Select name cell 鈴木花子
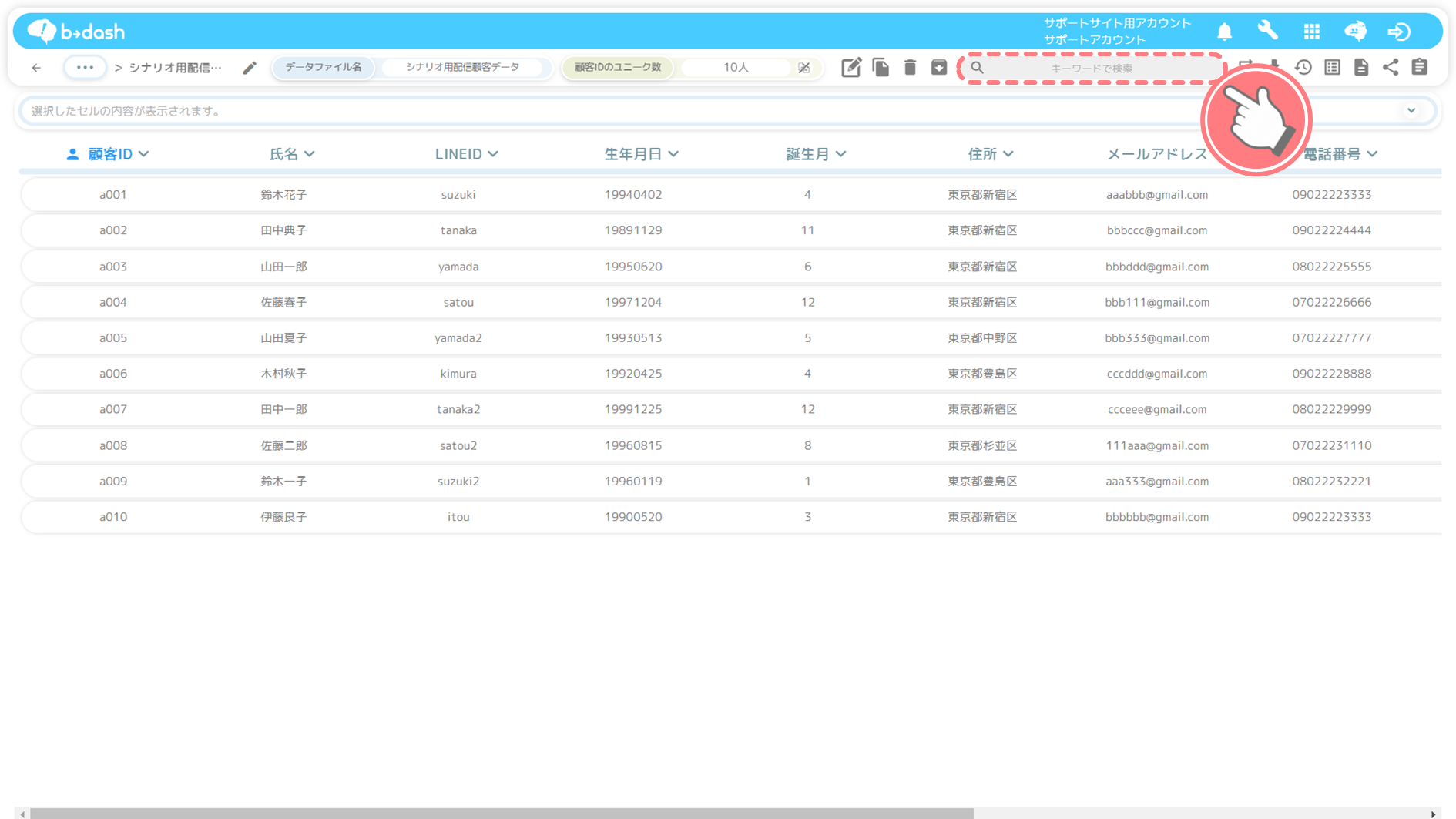Viewport: 1456px width, 819px height. tap(283, 195)
